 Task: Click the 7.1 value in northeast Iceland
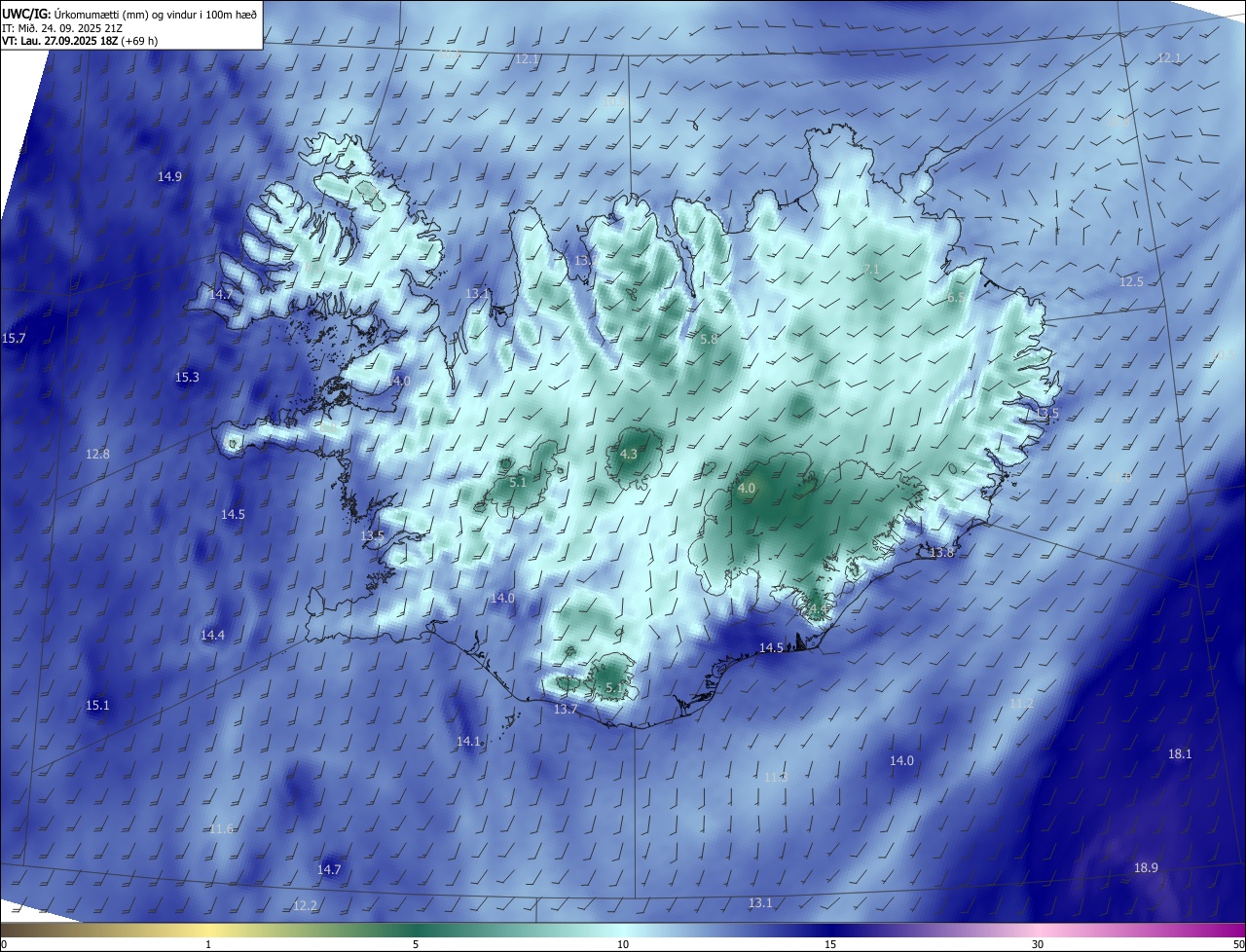pyautogui.click(x=871, y=269)
